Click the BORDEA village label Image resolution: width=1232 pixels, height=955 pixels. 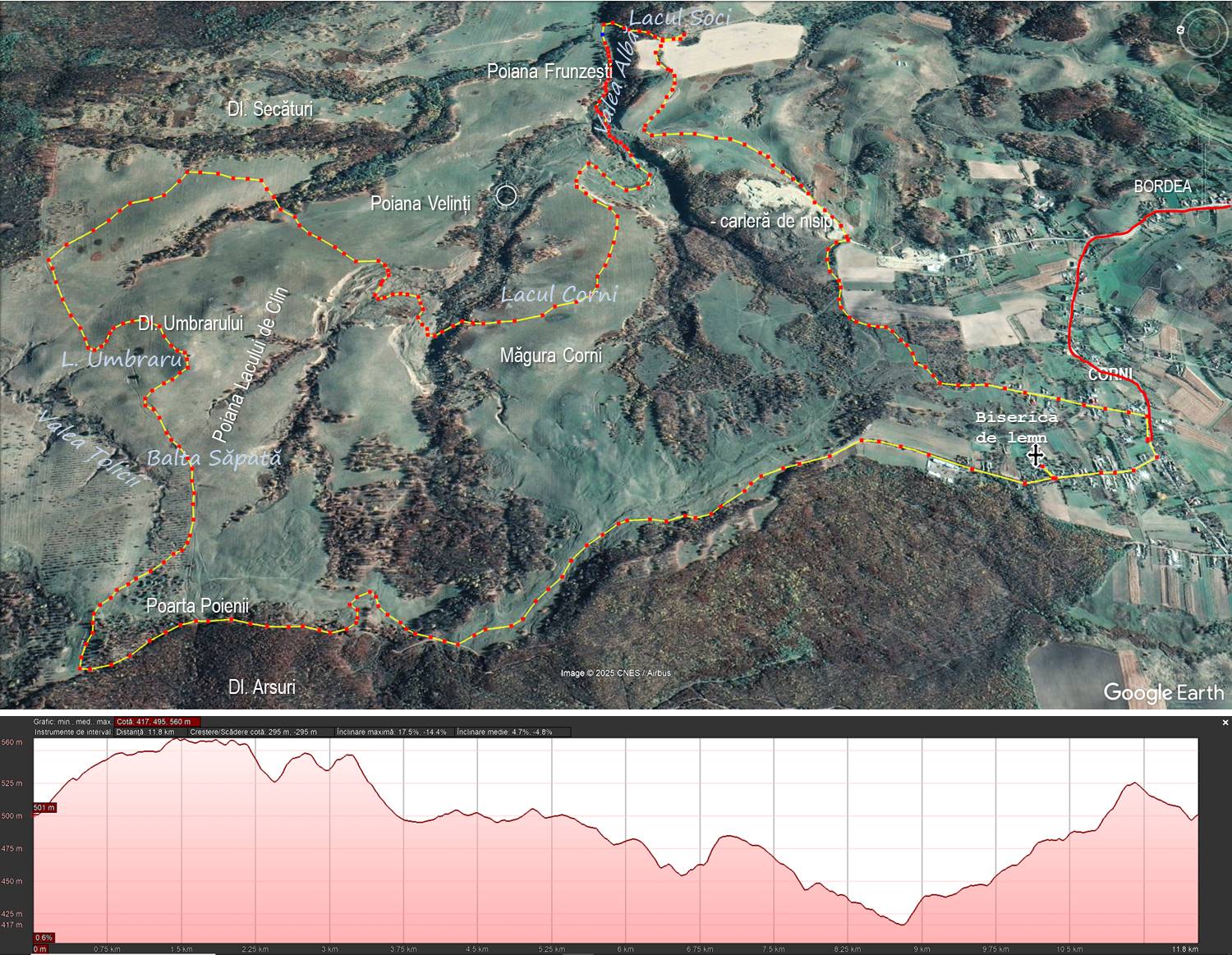(1162, 186)
